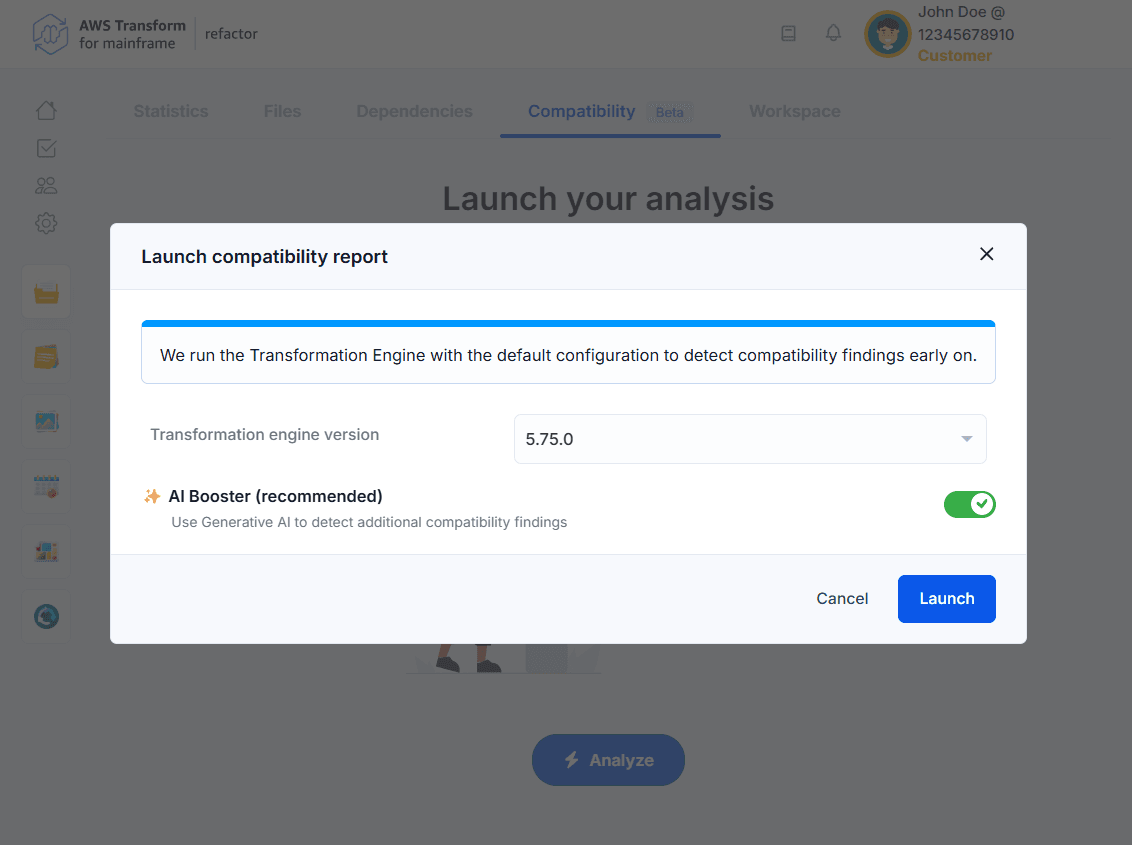Viewport: 1132px width, 845px height.
Task: Go to the Workspace tab
Action: [x=794, y=111]
